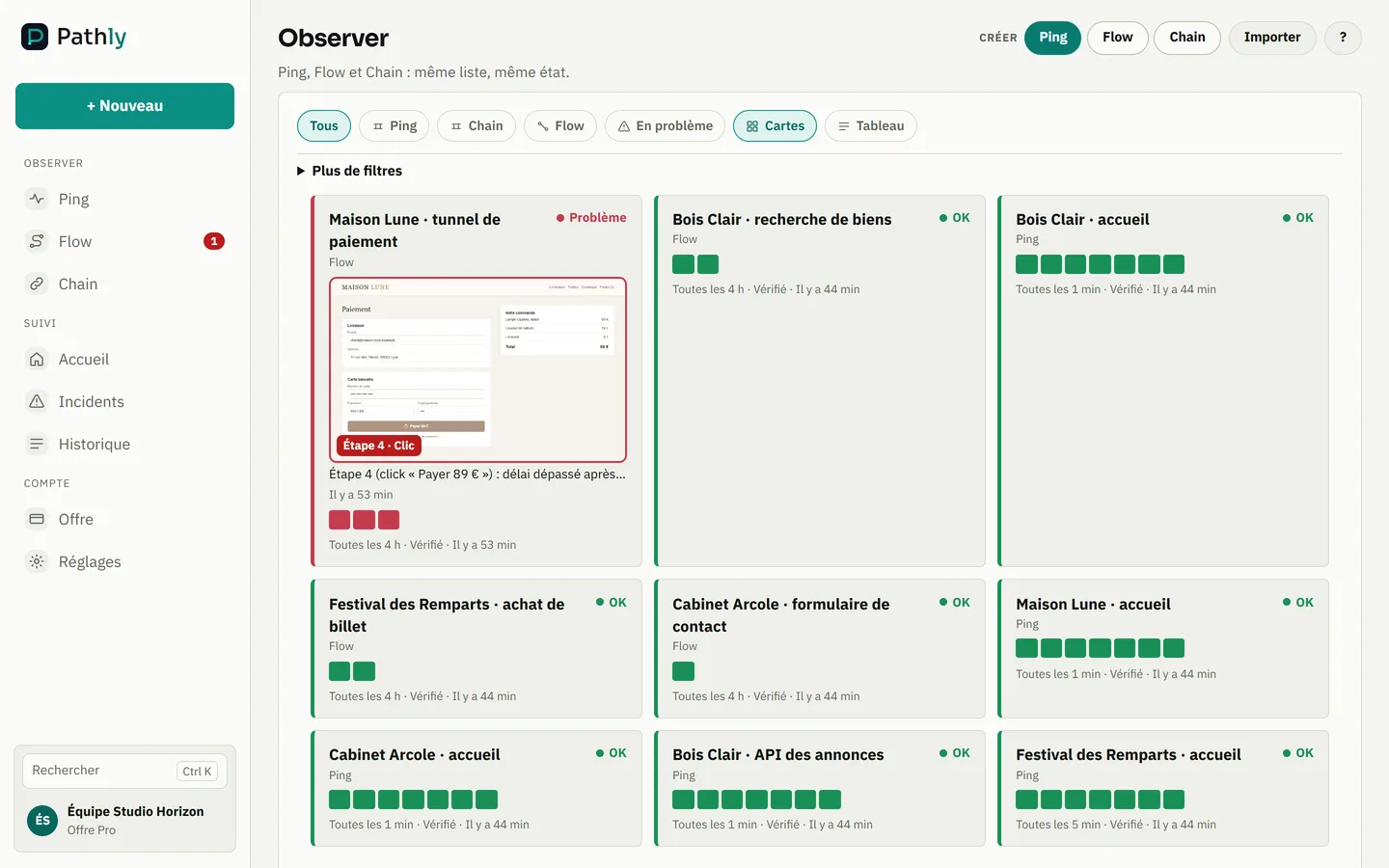Viewport: 1389px width, 868px height.
Task: Switch to Cartes view
Action: tap(776, 126)
